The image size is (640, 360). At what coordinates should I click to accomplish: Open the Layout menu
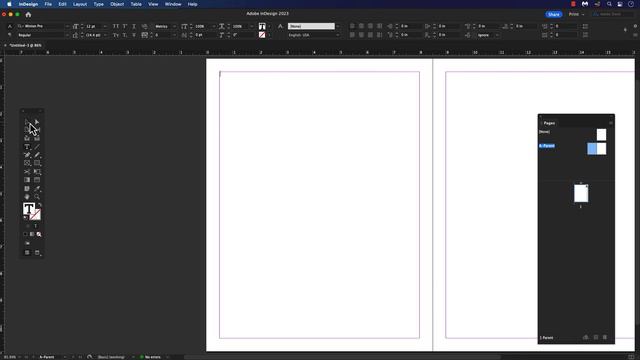click(x=80, y=4)
